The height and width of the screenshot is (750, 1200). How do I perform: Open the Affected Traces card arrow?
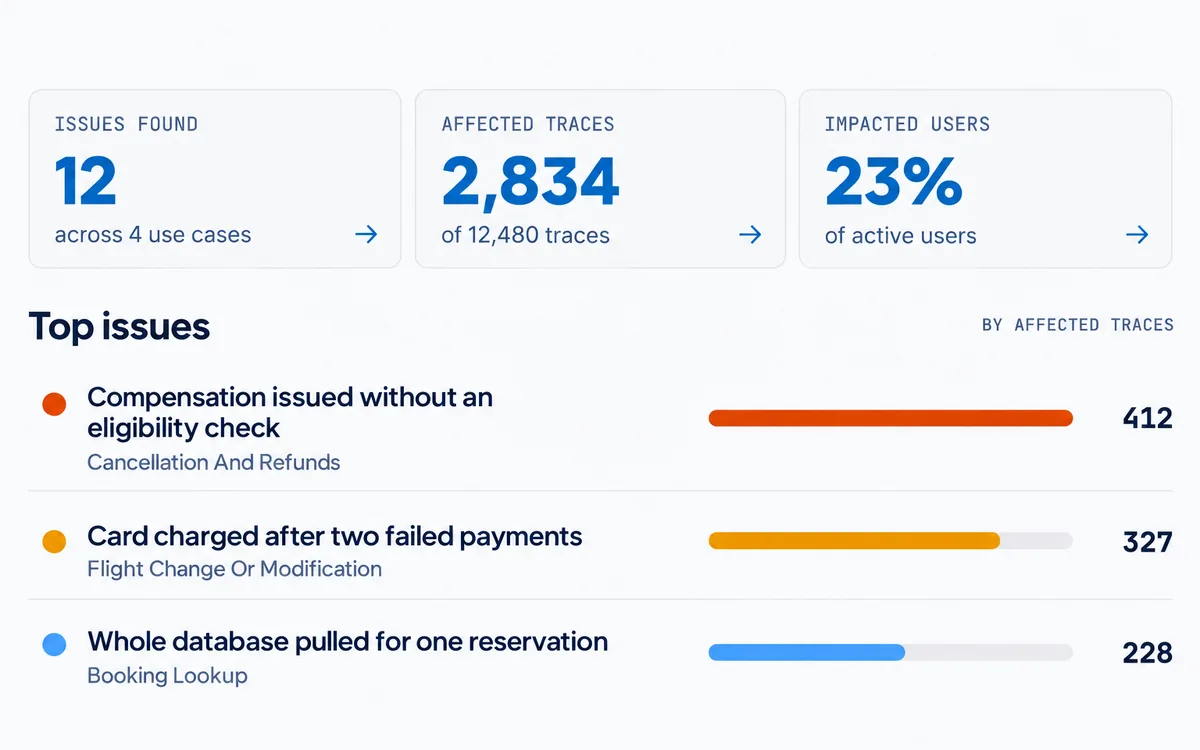click(x=750, y=235)
